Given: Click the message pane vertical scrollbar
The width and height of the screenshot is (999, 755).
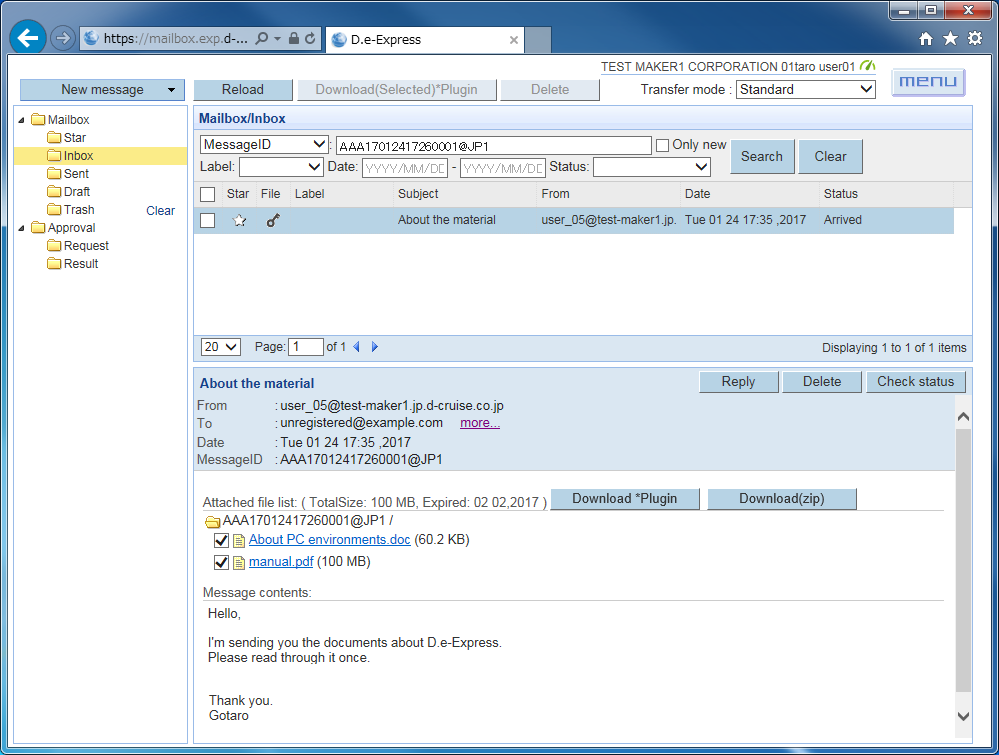Looking at the screenshot, I should click(963, 560).
